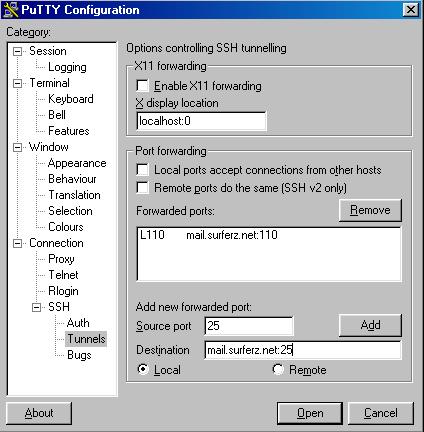The height and width of the screenshot is (432, 424).
Task: Open the Auth category under SSH
Action: click(x=78, y=323)
